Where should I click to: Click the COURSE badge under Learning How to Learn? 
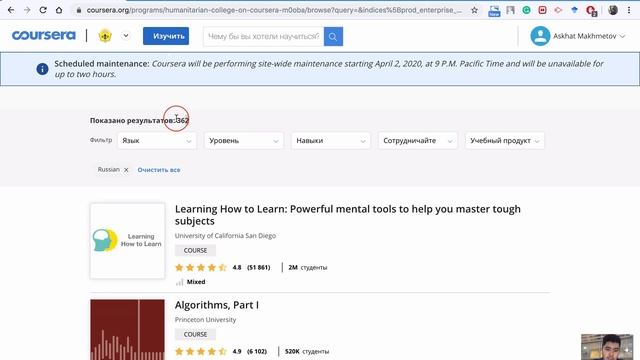pos(195,250)
